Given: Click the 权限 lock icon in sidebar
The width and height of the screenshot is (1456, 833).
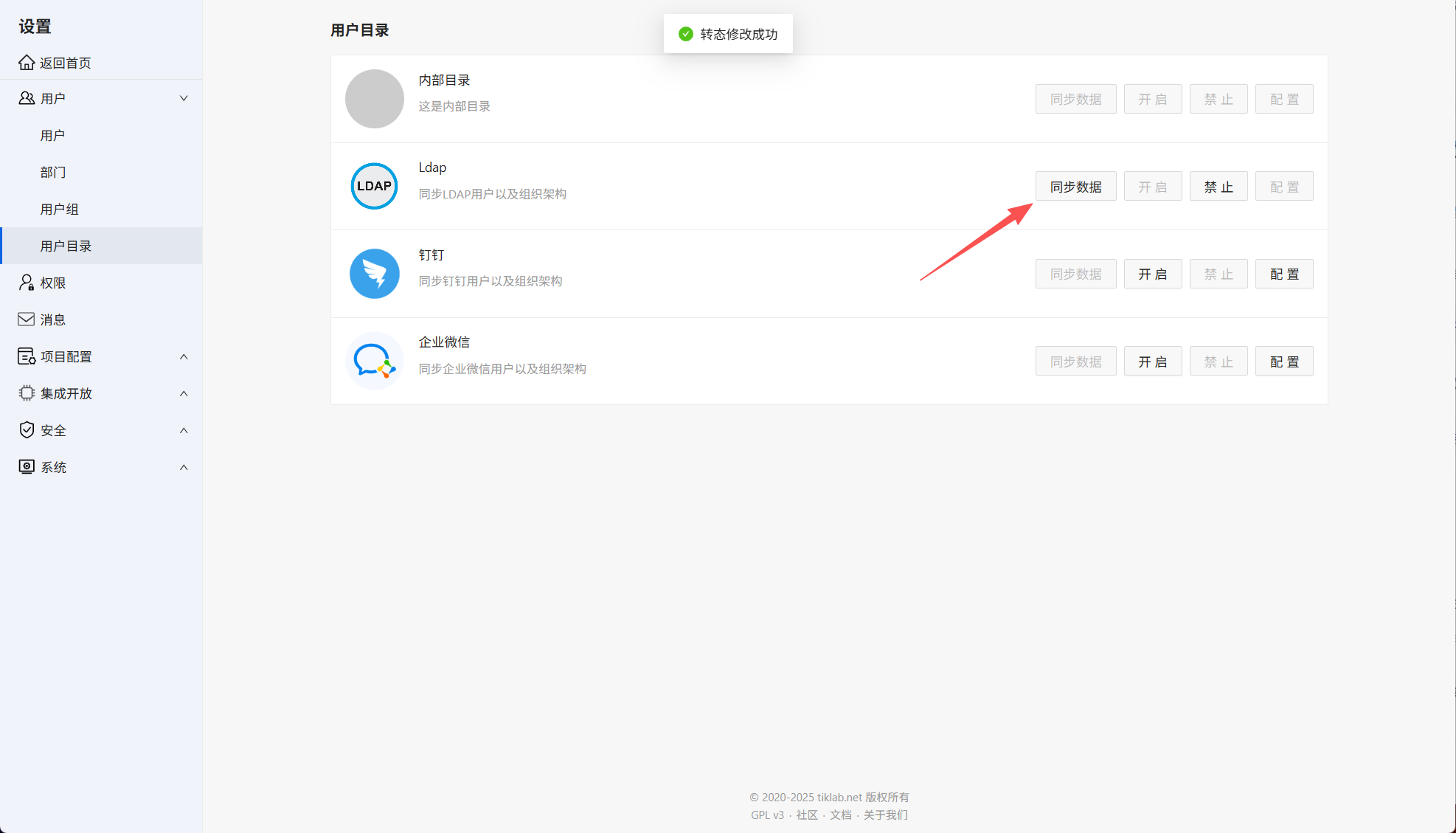Looking at the screenshot, I should [27, 283].
